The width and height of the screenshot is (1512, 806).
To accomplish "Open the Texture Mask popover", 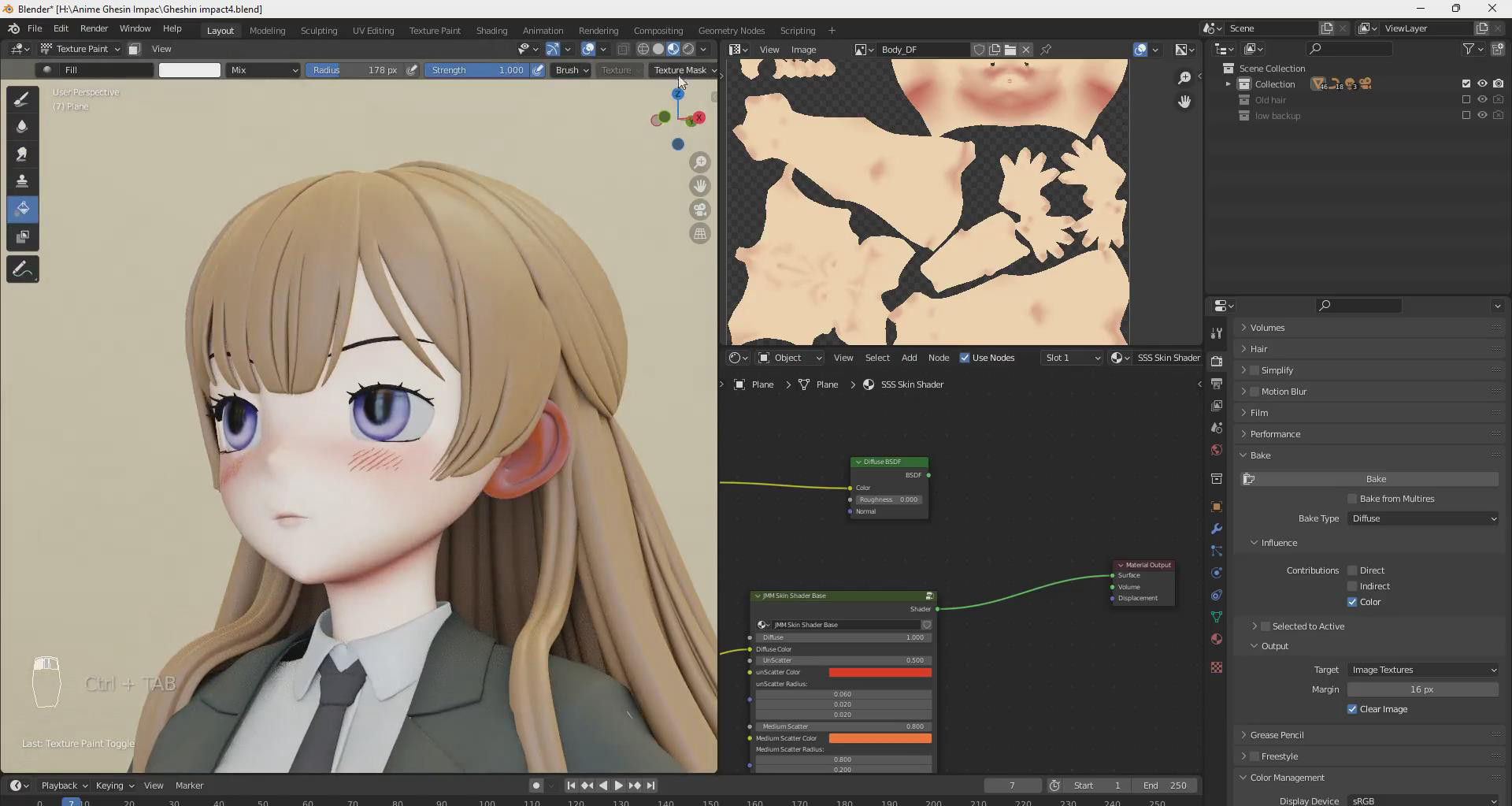I will pos(684,70).
